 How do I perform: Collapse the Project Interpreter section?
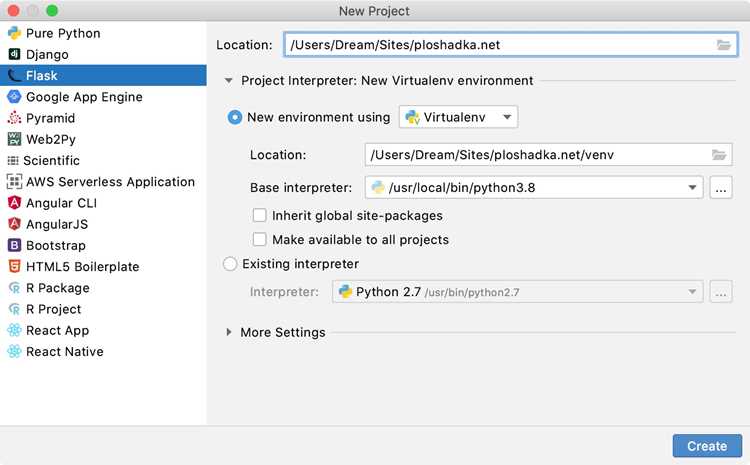[x=229, y=80]
